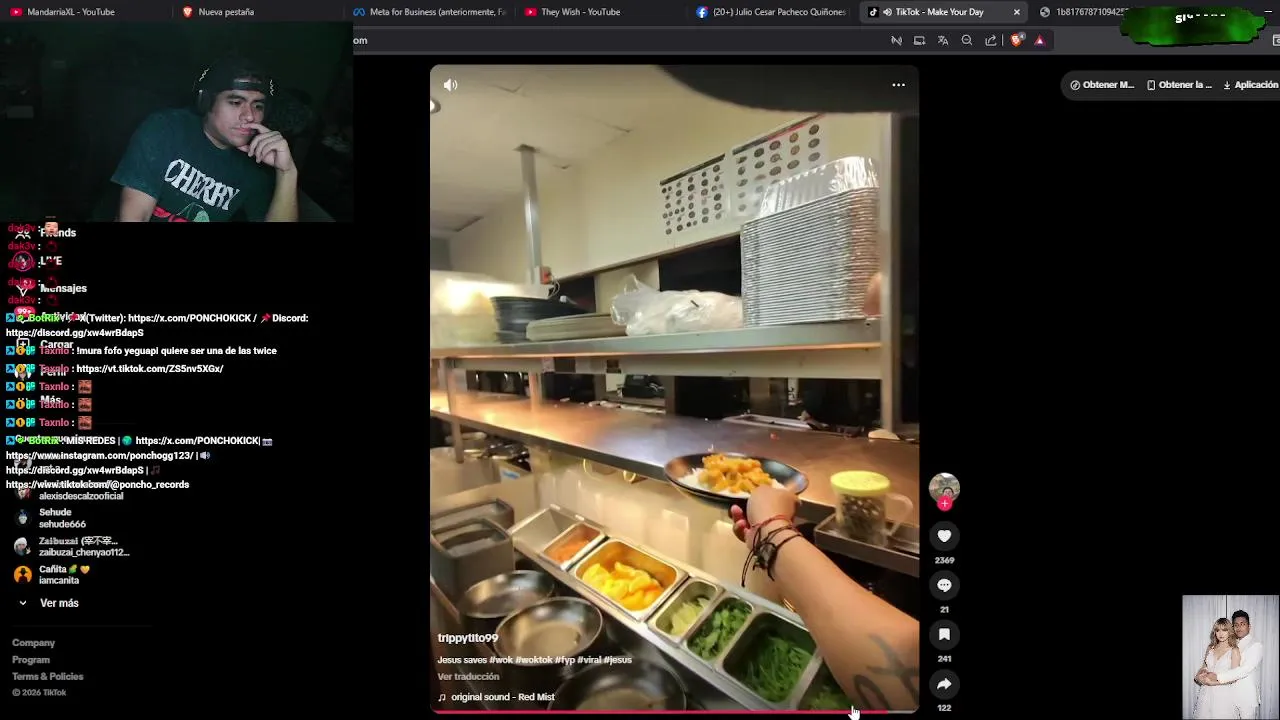Click the translate page icon in address bar
The height and width of the screenshot is (720, 1280).
[x=943, y=40]
